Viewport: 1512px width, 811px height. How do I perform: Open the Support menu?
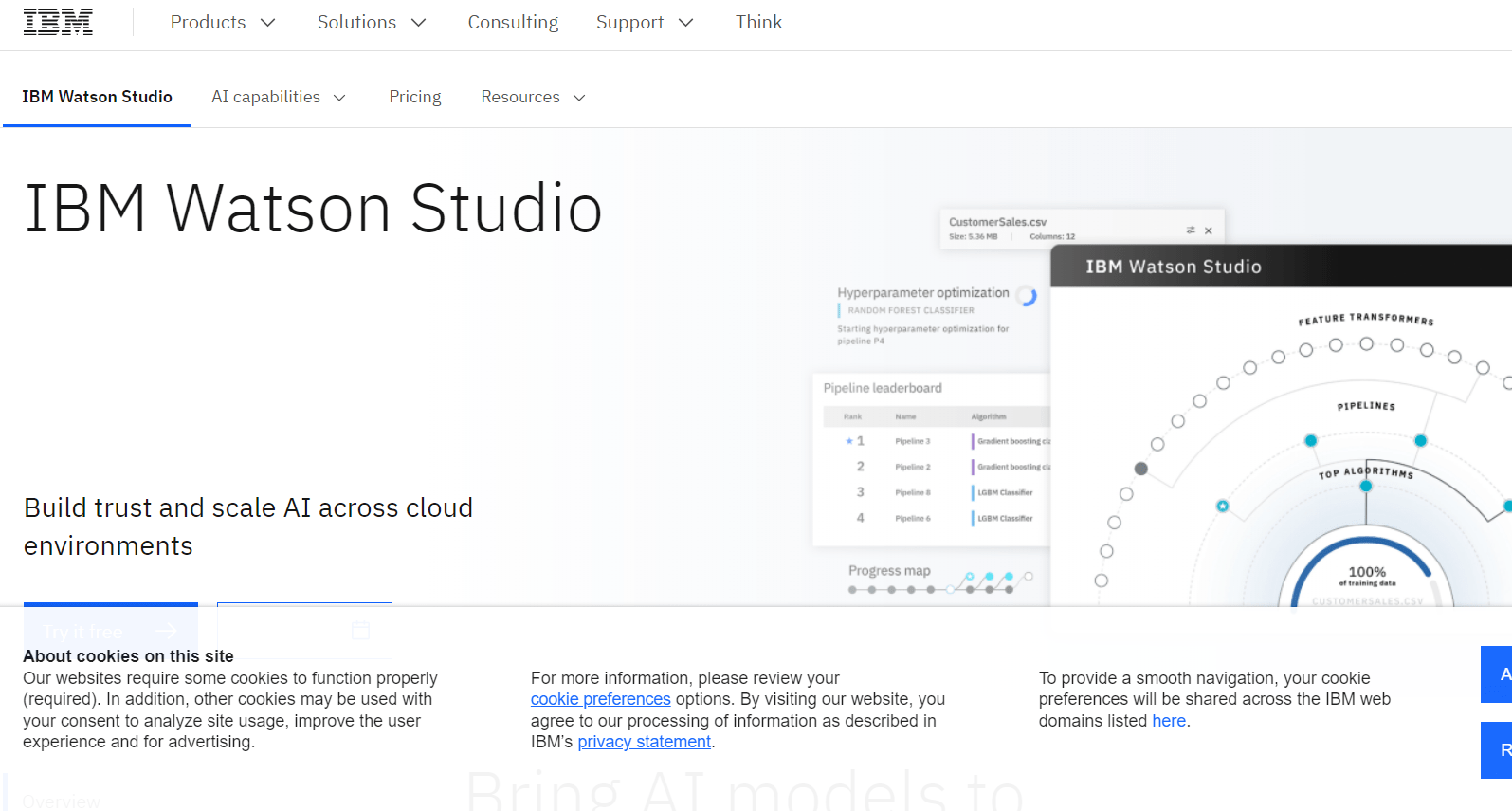[645, 22]
